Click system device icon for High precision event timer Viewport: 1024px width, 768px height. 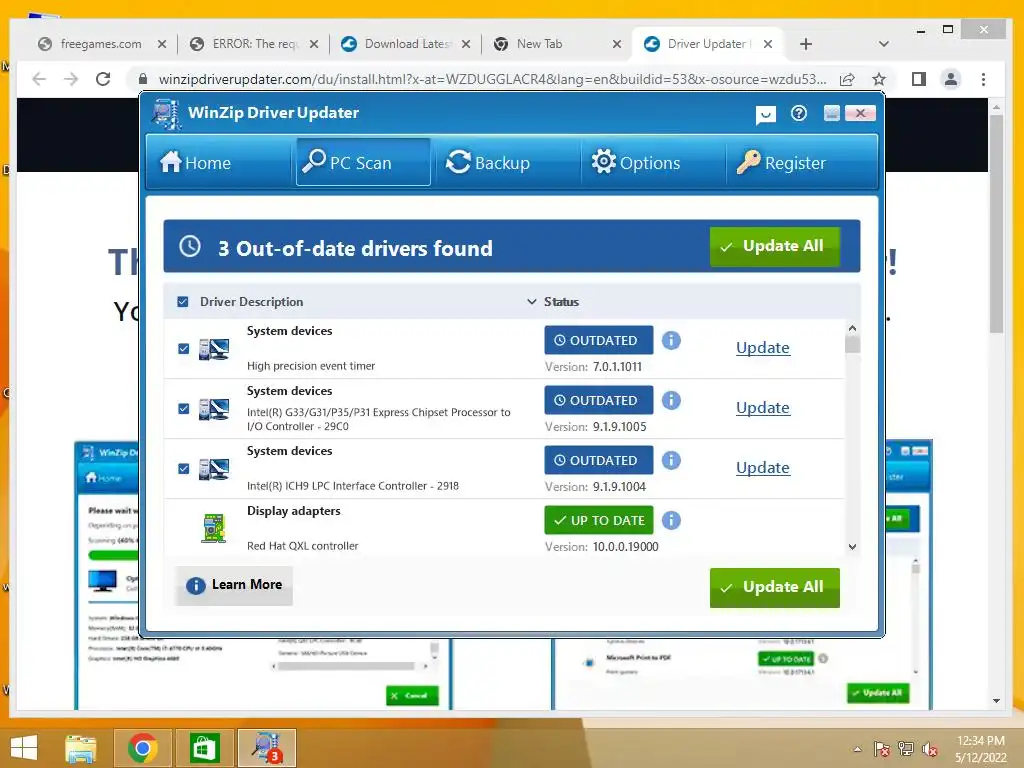(214, 349)
